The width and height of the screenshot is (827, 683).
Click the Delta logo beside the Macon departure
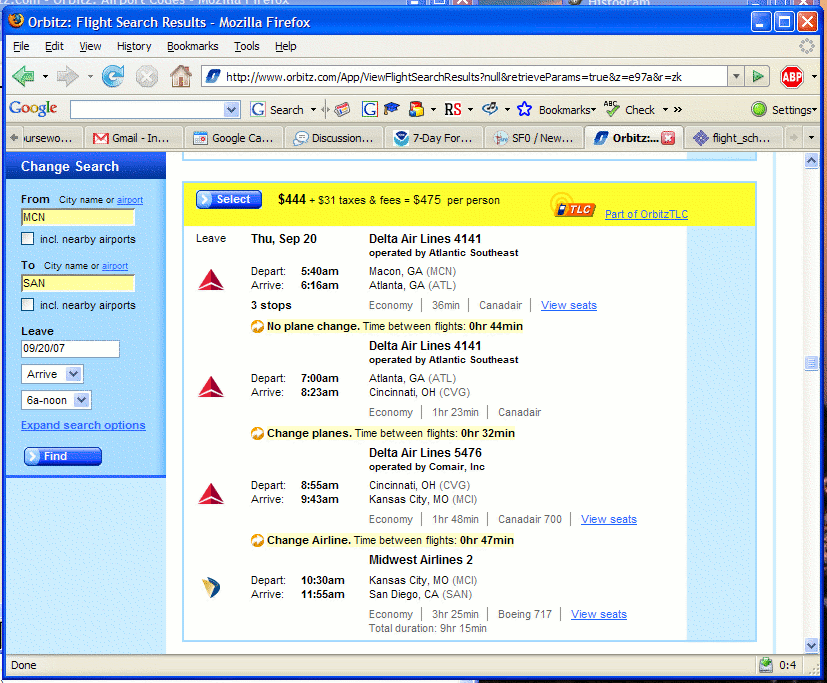tap(211, 280)
